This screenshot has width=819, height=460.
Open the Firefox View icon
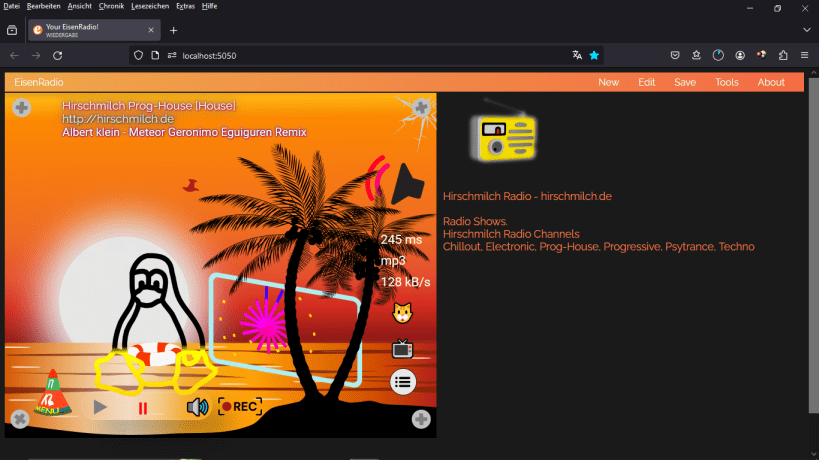pyautogui.click(x=12, y=30)
